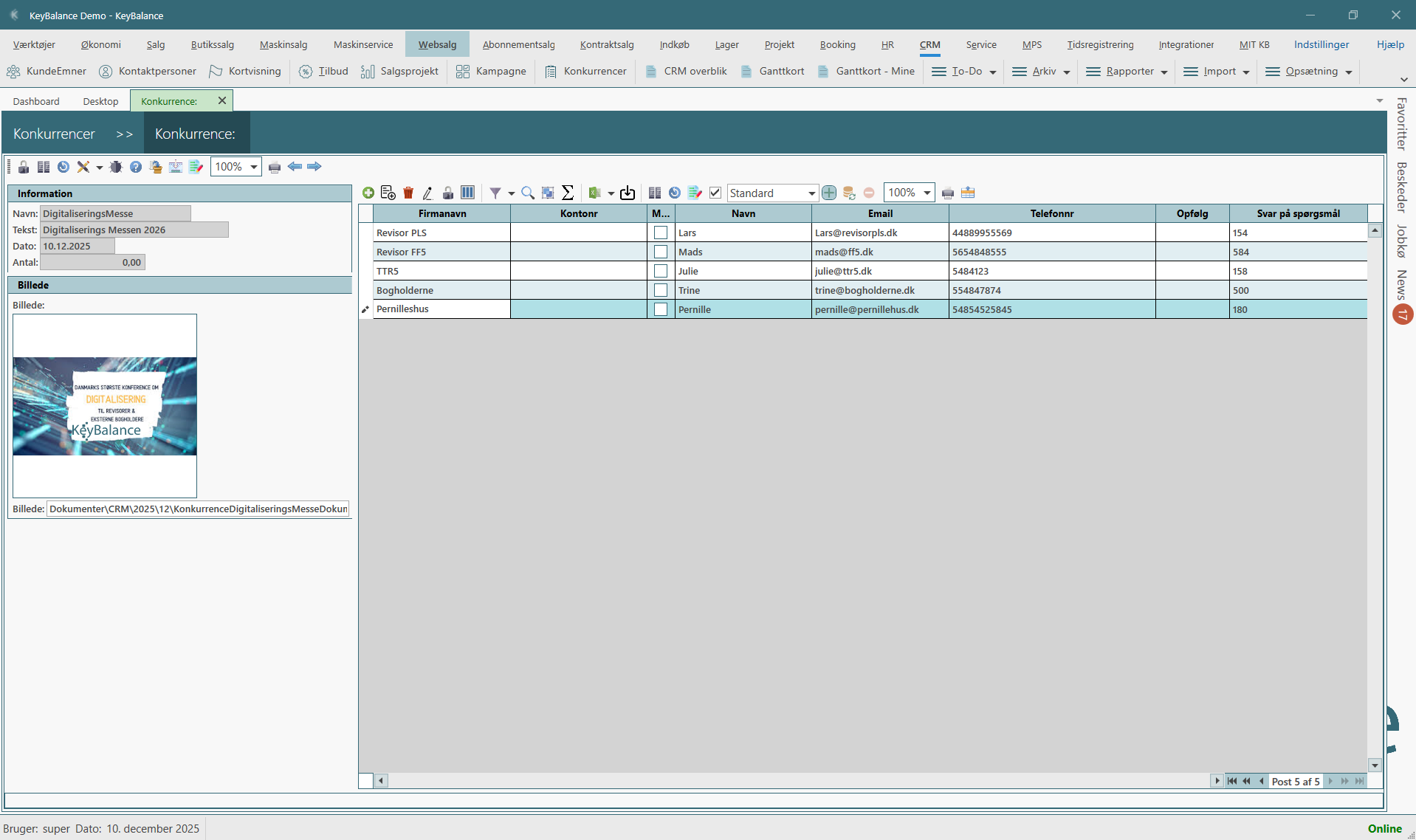
Task: Open the Økonomi menu
Action: click(x=100, y=44)
